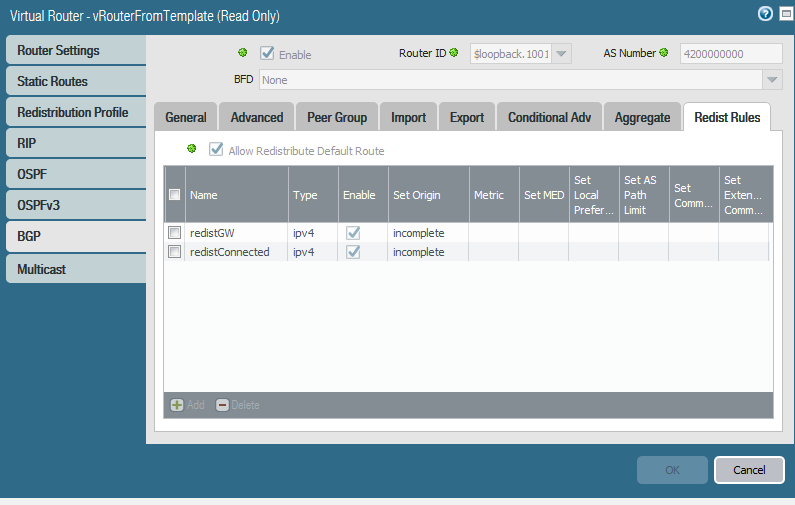Toggle Allow Redistribute Default Route checkbox
This screenshot has width=795, height=505.
click(x=216, y=150)
